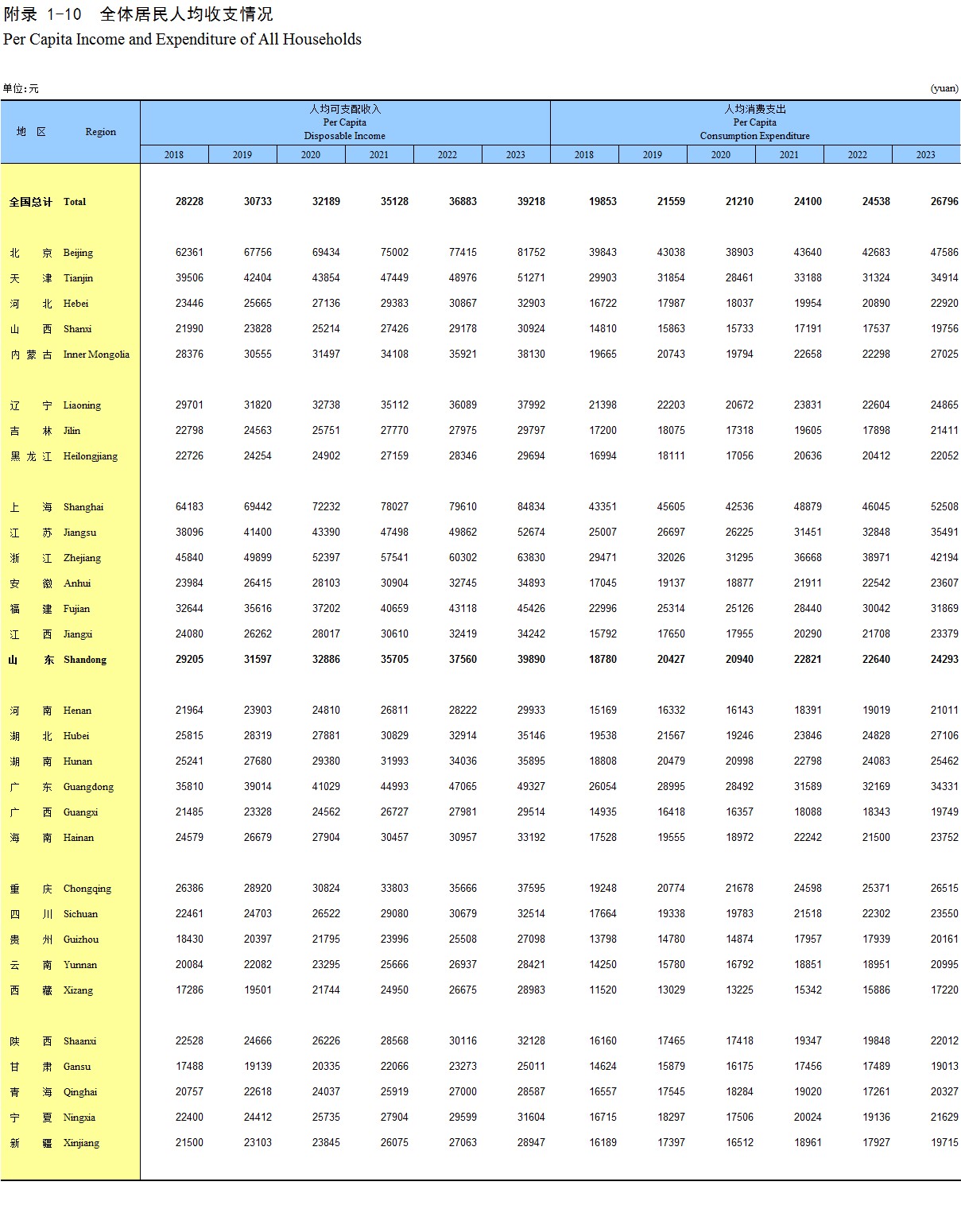Select the 'Sichuan' row label
Viewport: 961px width, 1232px height.
pyautogui.click(x=80, y=914)
